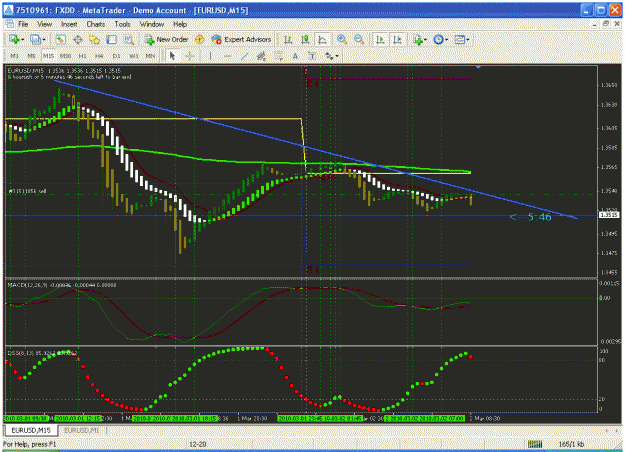The height and width of the screenshot is (452, 625).
Task: Select the M15 timeframe button
Action: point(49,56)
